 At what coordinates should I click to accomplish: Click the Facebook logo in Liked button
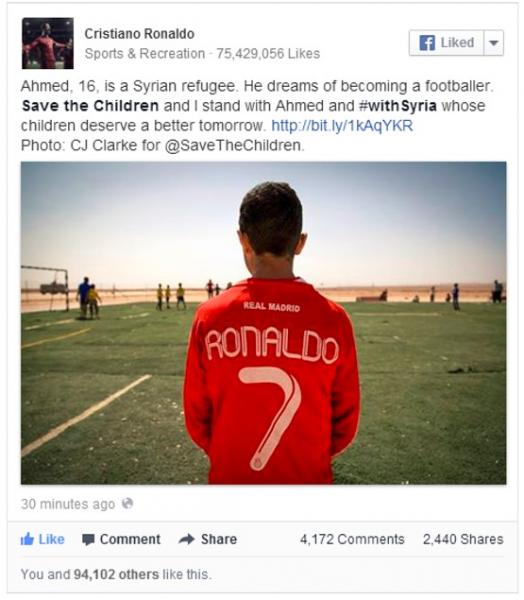(427, 42)
